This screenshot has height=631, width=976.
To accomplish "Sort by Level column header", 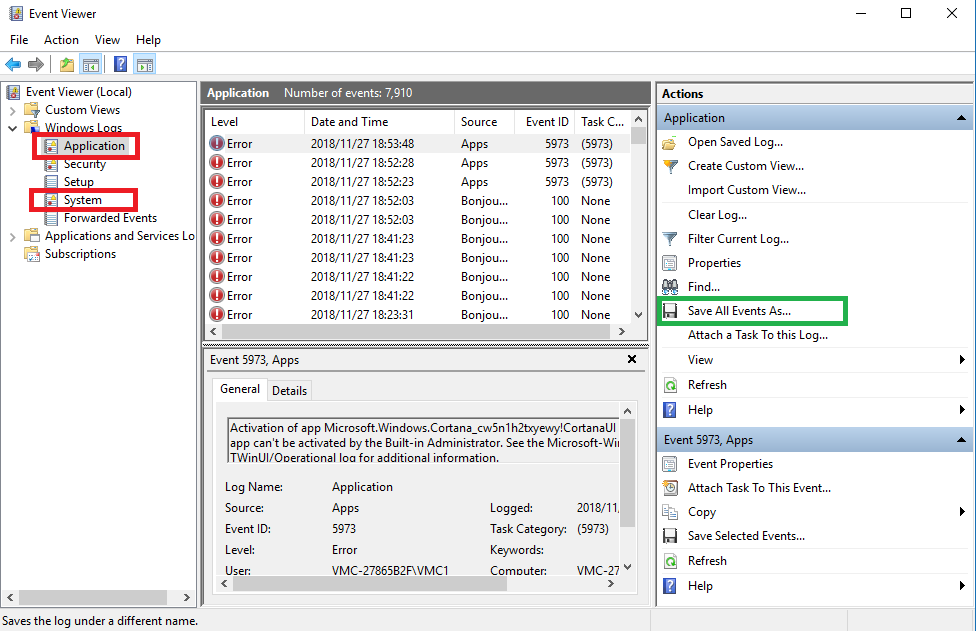I will click(255, 122).
